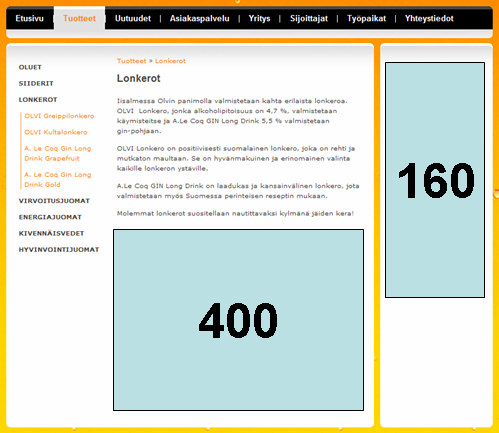
Task: Open A. Le Coq Gin Long Drink Gold link
Action: pyautogui.click(x=58, y=180)
